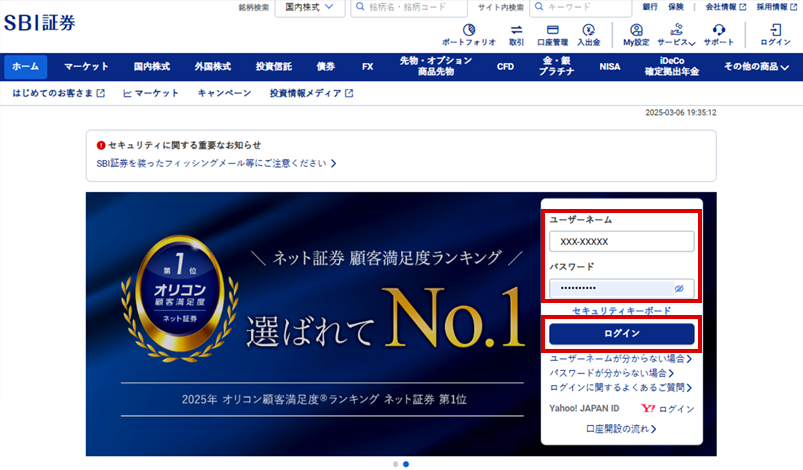
Task: Click the 銘柄名・銘柄コード search field
Action: [x=409, y=7]
